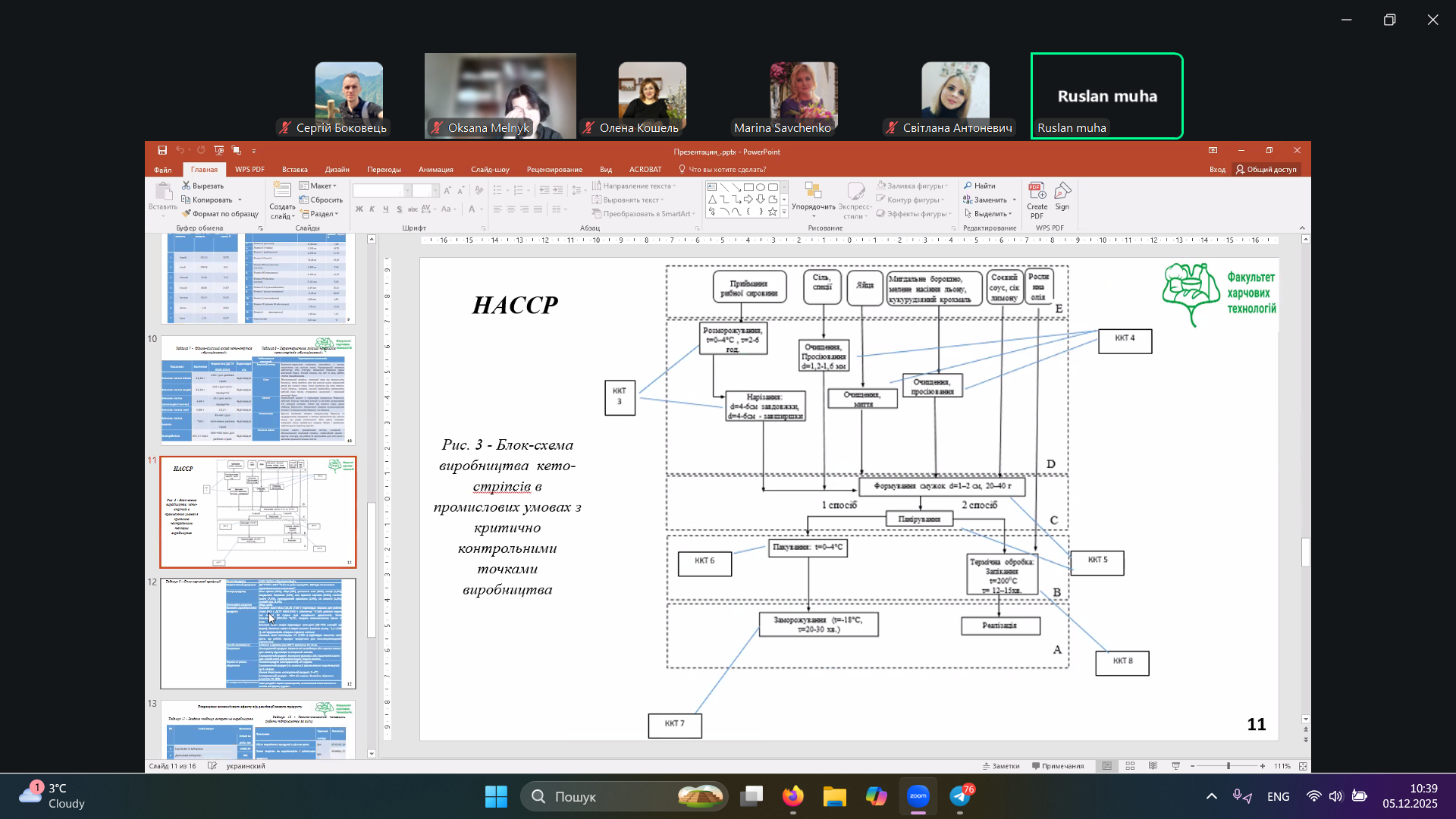Image resolution: width=1456 pixels, height=819 pixels.
Task: Open Zoom app in Windows taskbar
Action: [x=918, y=796]
